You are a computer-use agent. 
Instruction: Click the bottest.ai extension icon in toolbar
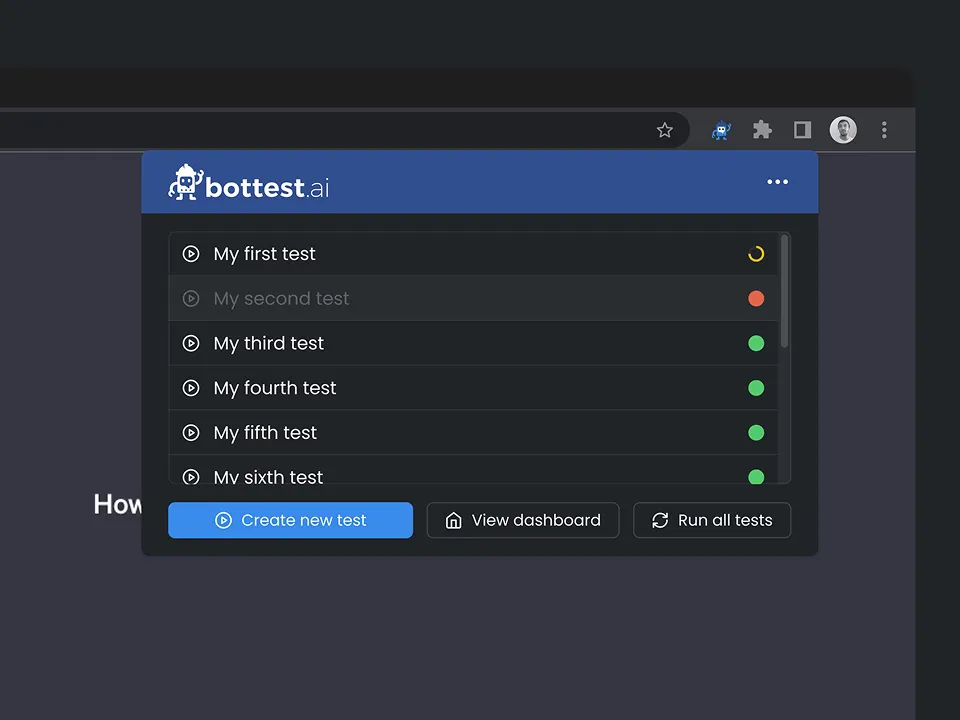tap(721, 130)
